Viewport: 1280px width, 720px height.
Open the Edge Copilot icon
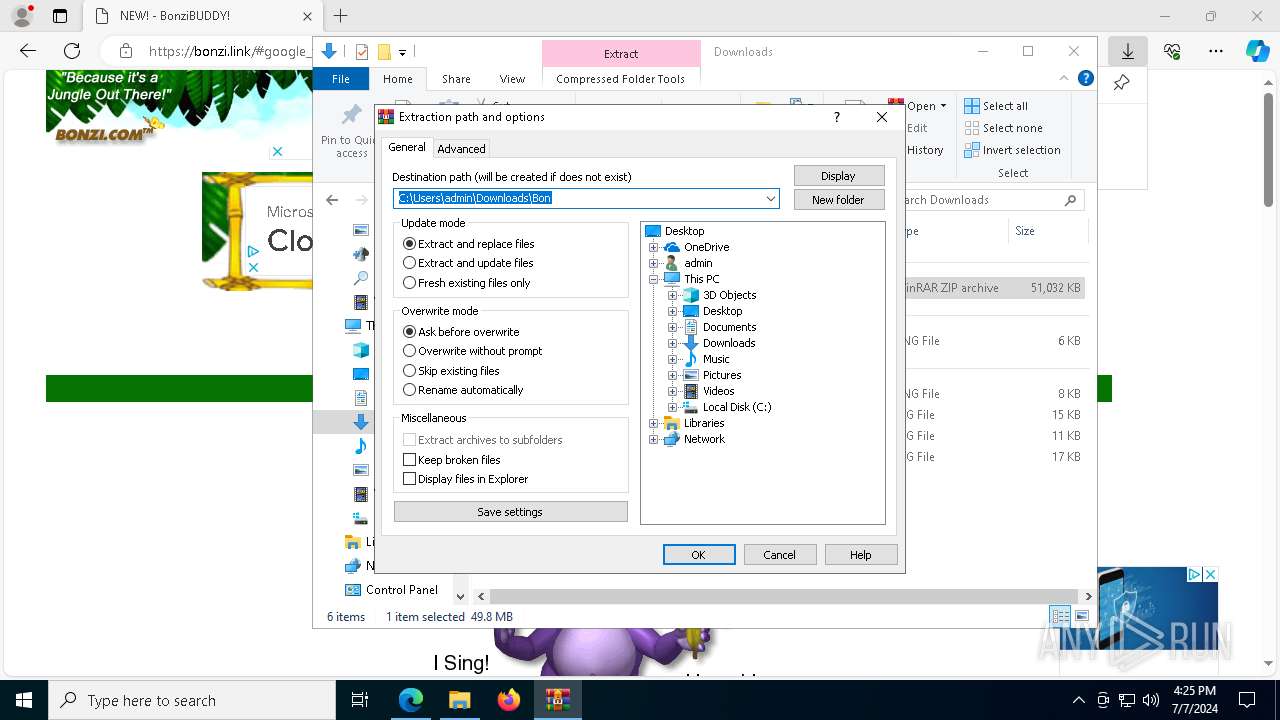(x=1258, y=50)
